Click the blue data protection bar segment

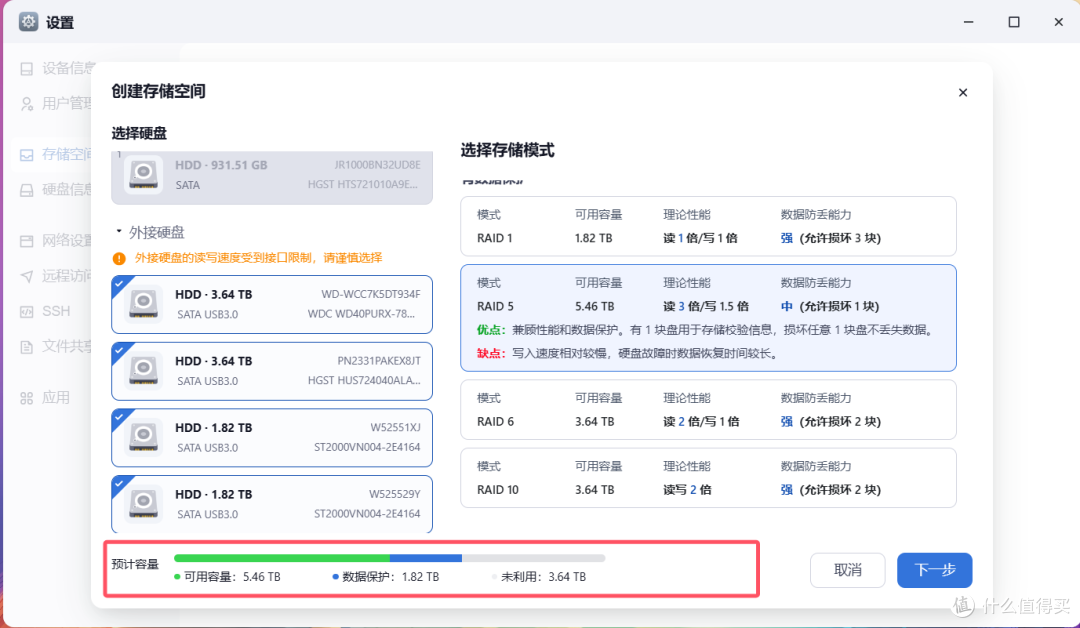pyautogui.click(x=426, y=558)
